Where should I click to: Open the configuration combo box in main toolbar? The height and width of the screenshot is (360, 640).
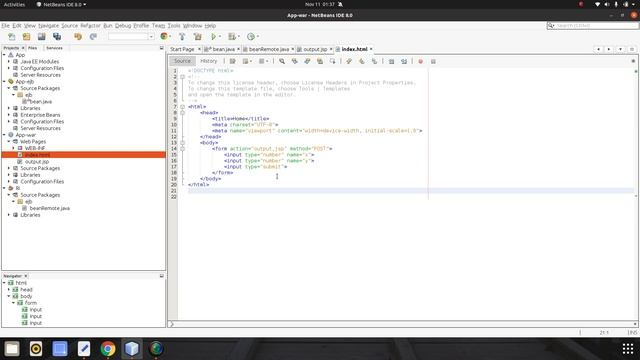[131, 37]
